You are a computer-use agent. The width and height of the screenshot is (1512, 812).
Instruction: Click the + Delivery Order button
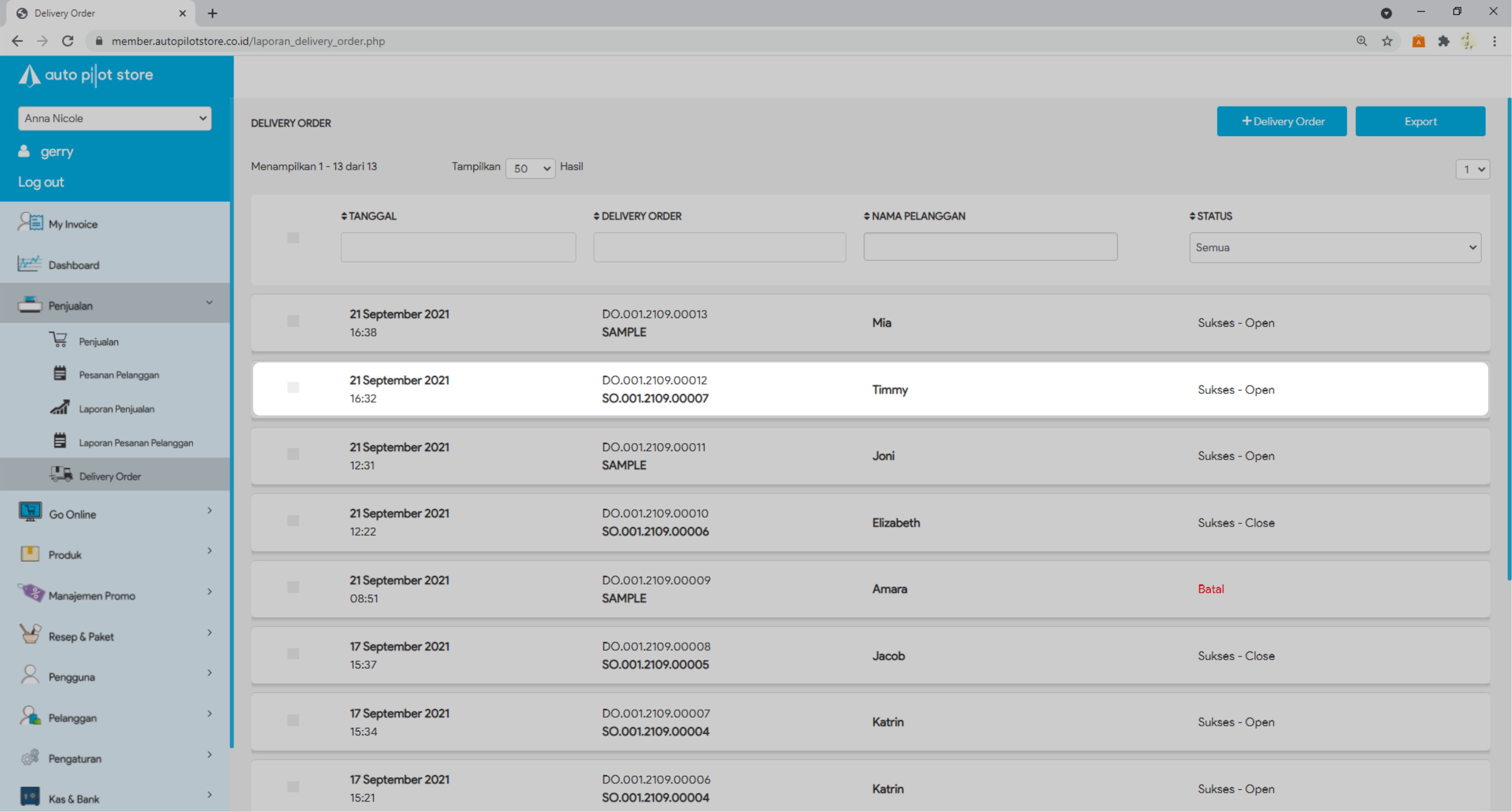[1281, 122]
